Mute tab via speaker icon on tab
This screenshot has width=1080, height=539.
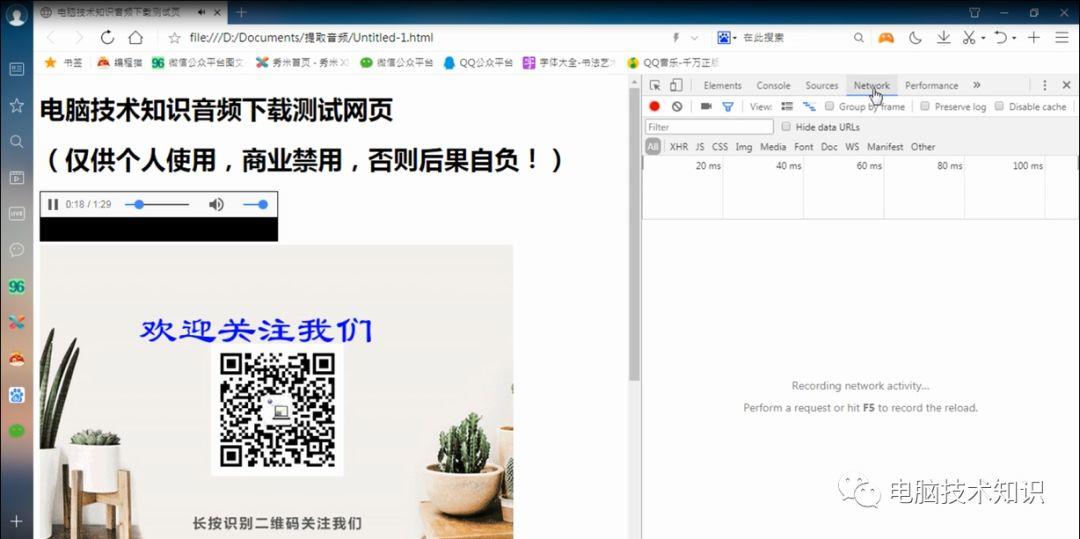pyautogui.click(x=202, y=12)
